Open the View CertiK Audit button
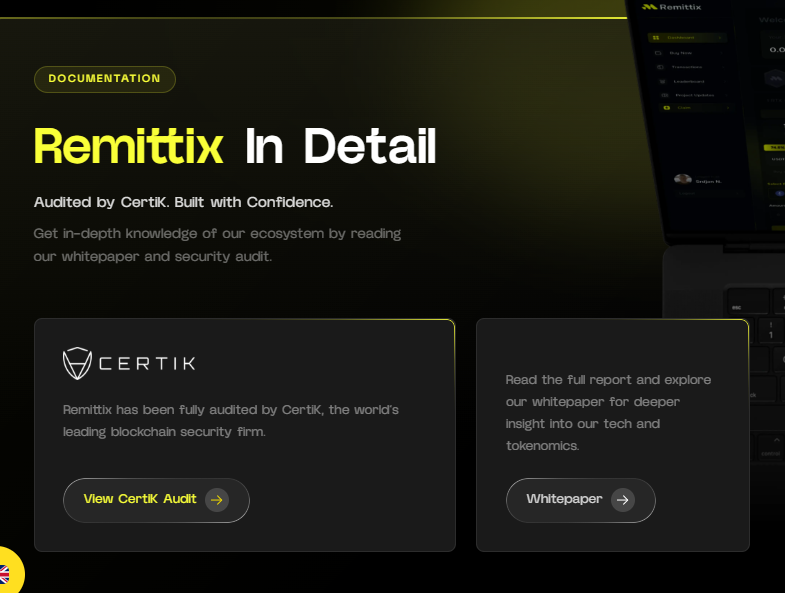 (156, 500)
